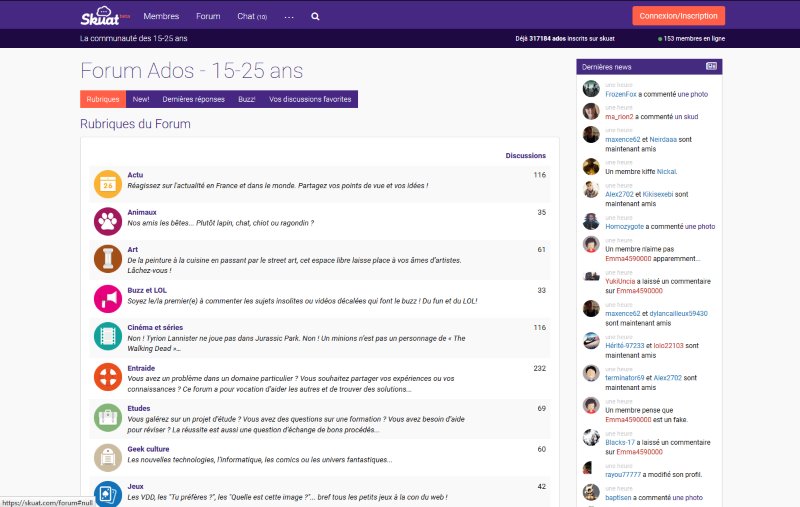Switch to the New! tab
The width and height of the screenshot is (800, 507).
pyautogui.click(x=141, y=99)
